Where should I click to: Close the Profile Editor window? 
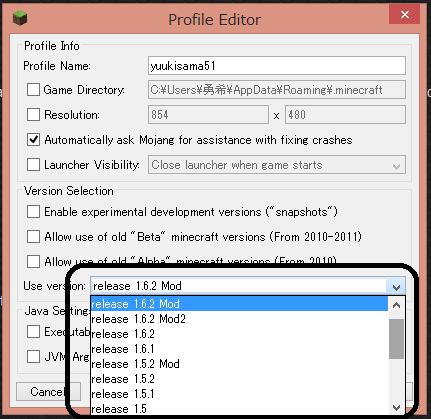pyautogui.click(x=404, y=14)
